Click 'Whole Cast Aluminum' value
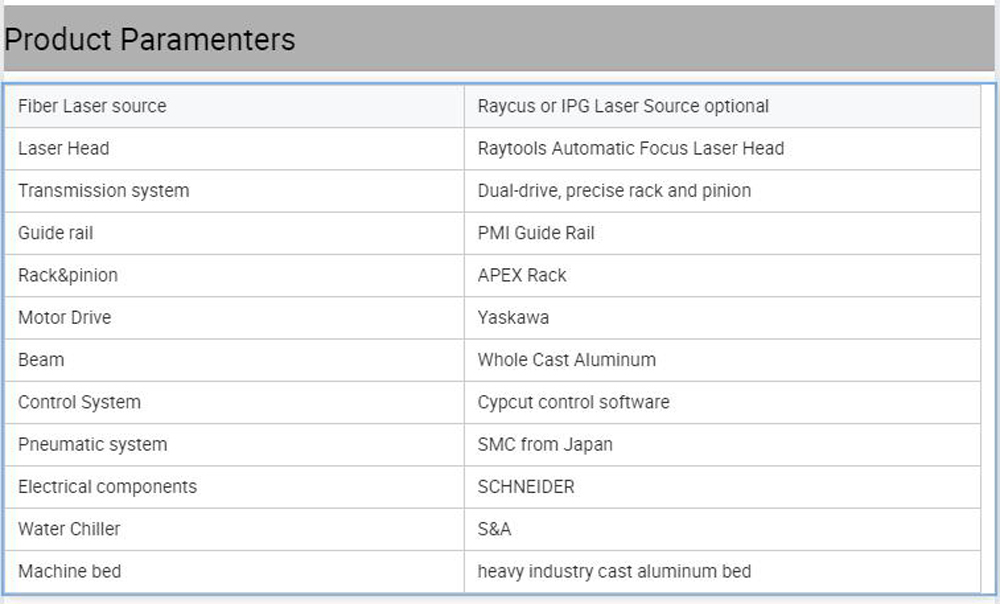The image size is (1000, 604). pyautogui.click(x=566, y=360)
